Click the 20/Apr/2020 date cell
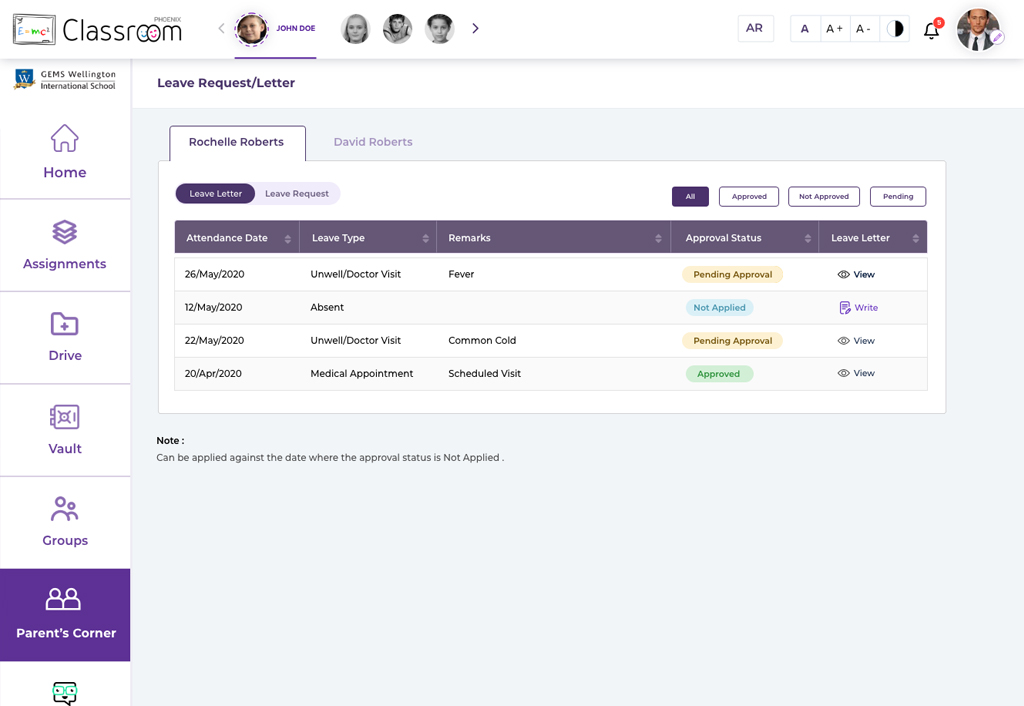 (x=213, y=374)
